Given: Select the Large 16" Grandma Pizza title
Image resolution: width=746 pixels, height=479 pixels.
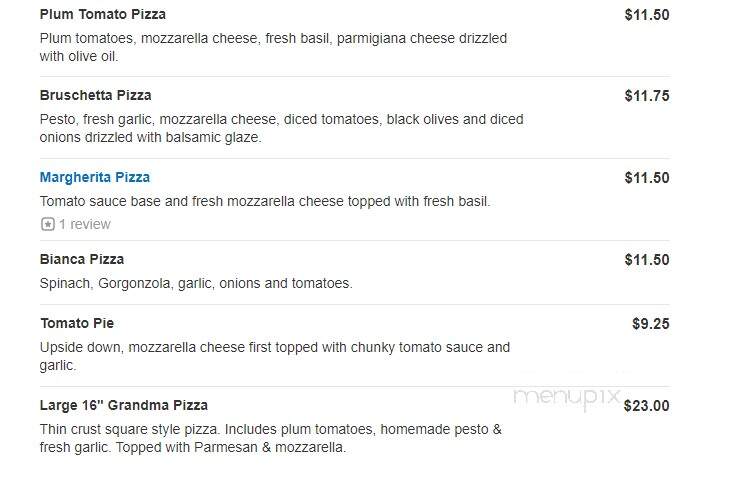Looking at the screenshot, I should 124,405.
